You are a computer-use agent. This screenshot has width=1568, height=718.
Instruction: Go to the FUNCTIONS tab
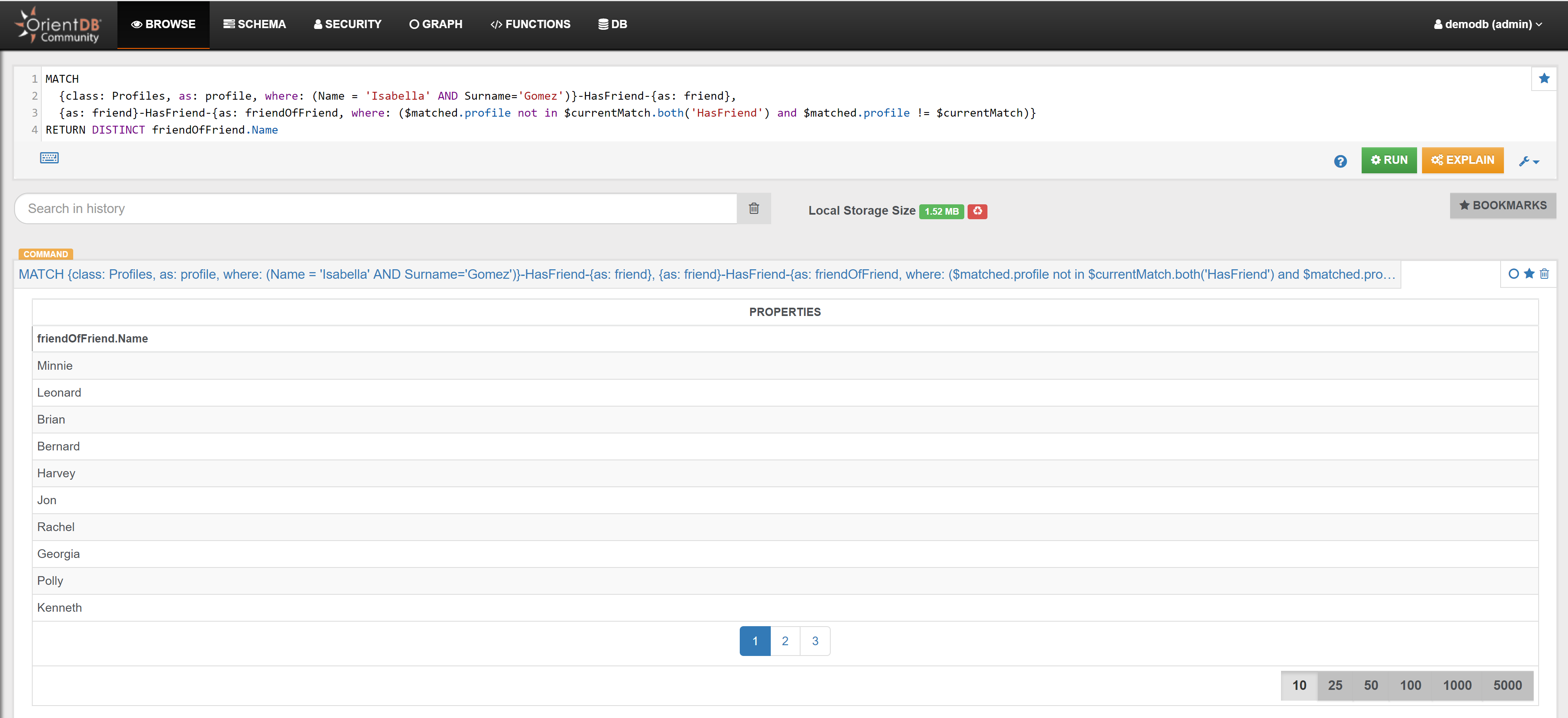530,24
